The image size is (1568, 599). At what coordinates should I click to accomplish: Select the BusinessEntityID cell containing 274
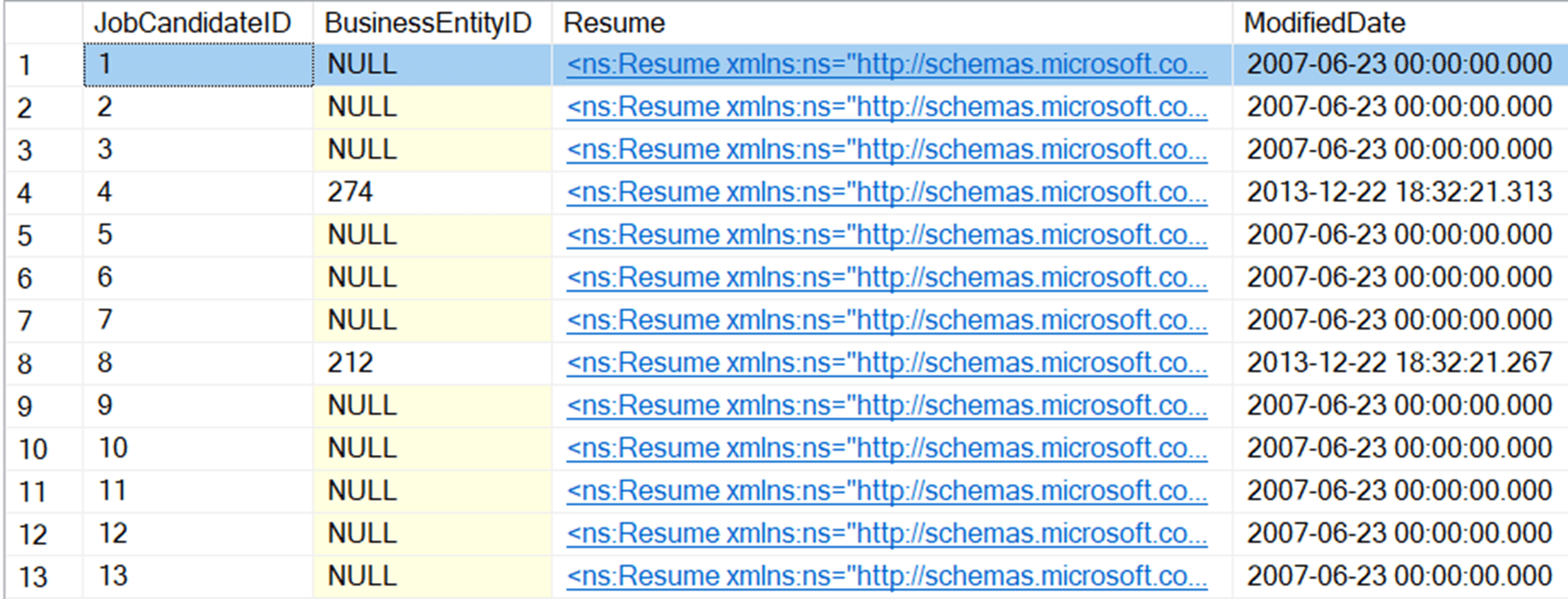(350, 193)
